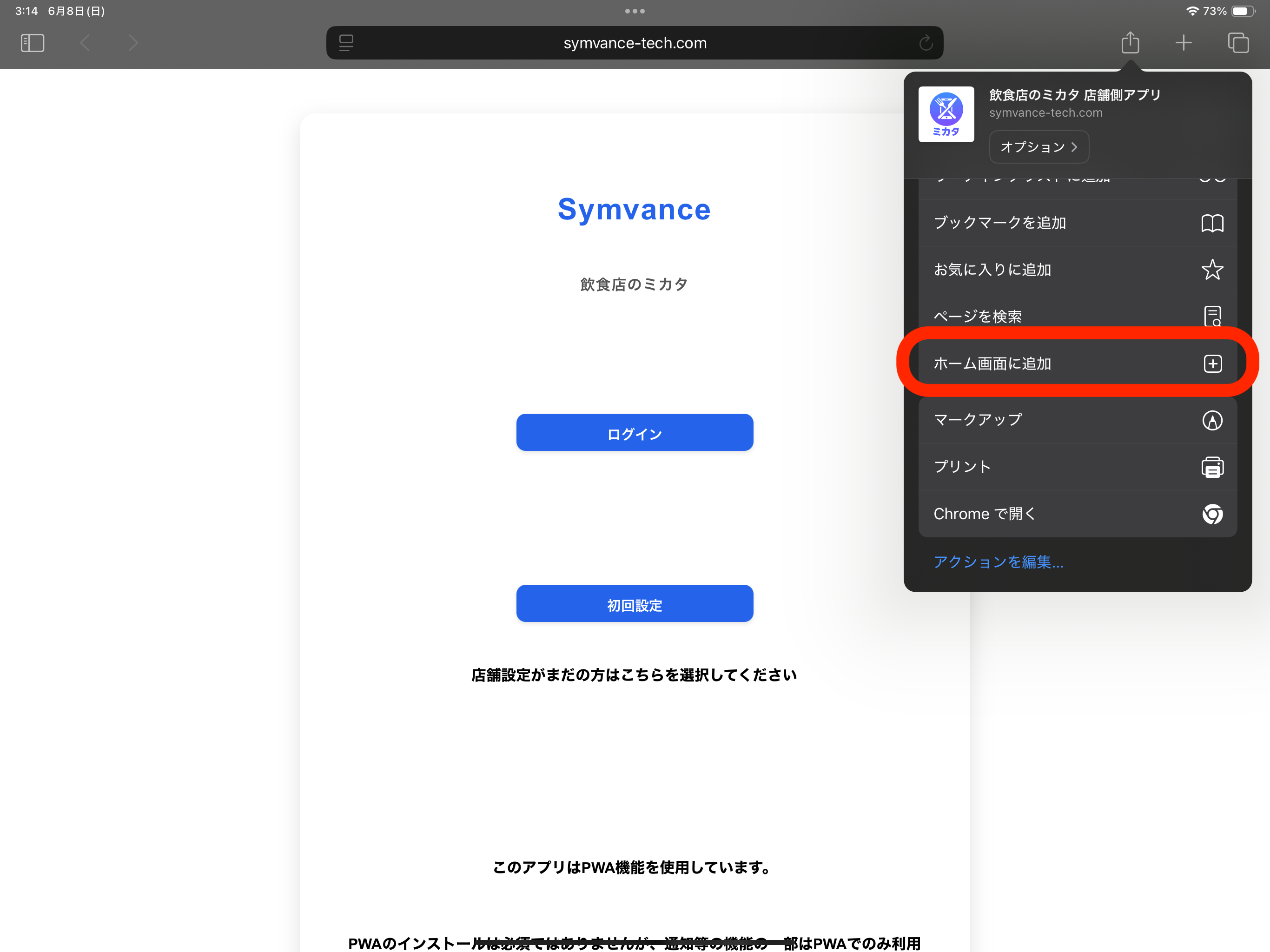
Task: Click share sheet title 飲食店のミカタ 店舗側アプリ
Action: tap(1074, 95)
